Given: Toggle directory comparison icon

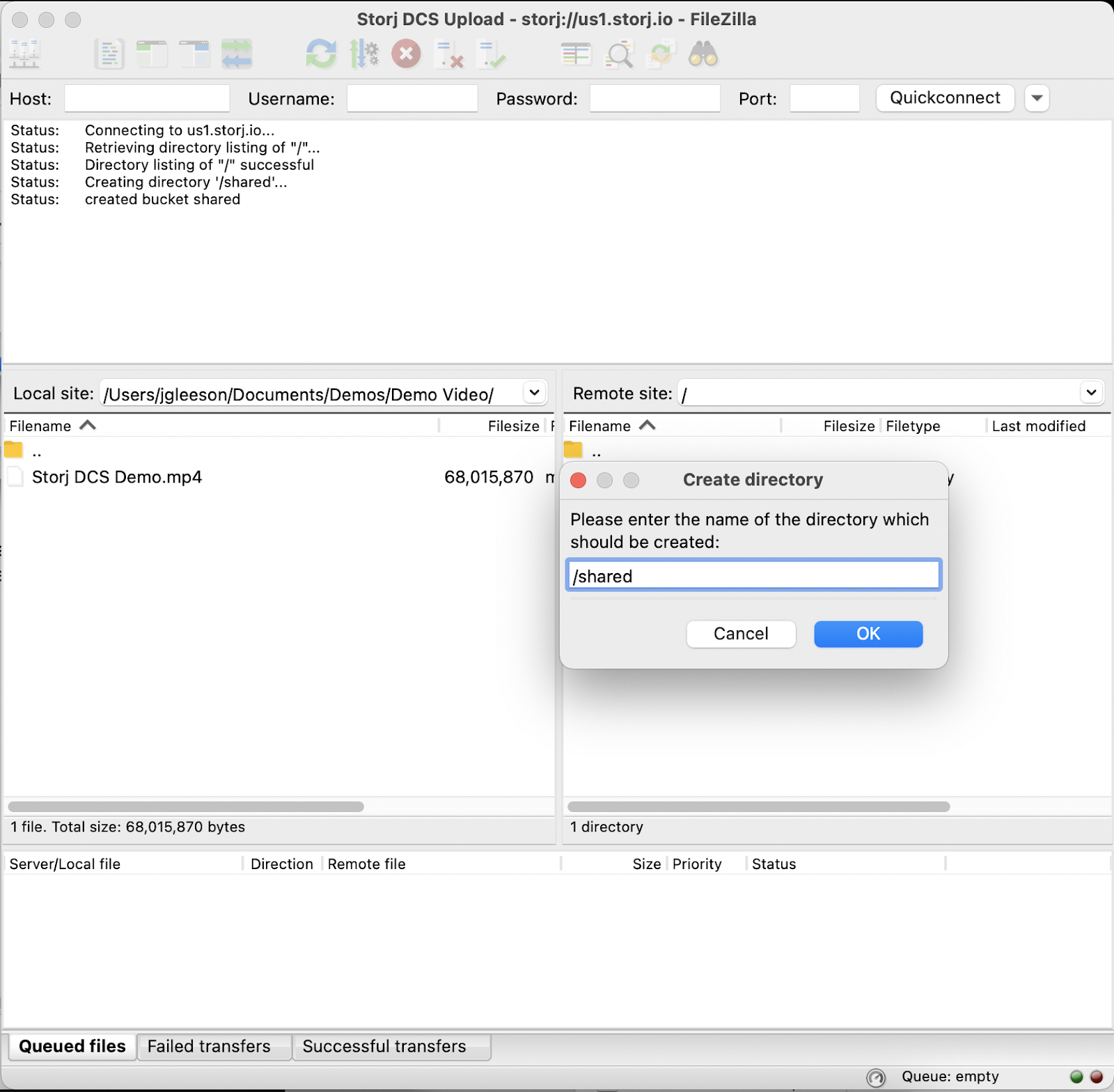Looking at the screenshot, I should click(619, 54).
